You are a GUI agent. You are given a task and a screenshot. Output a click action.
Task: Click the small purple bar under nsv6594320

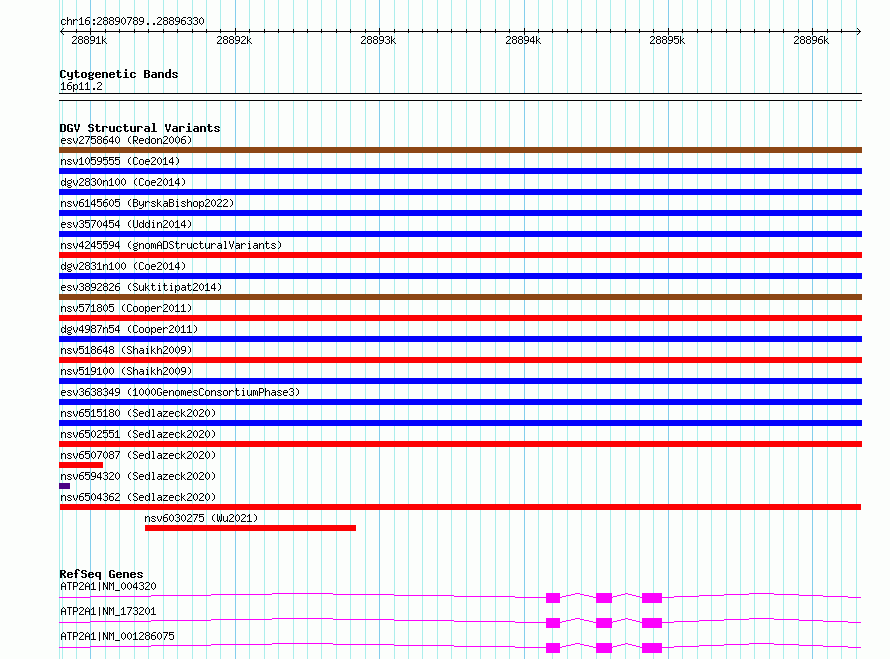(x=65, y=486)
